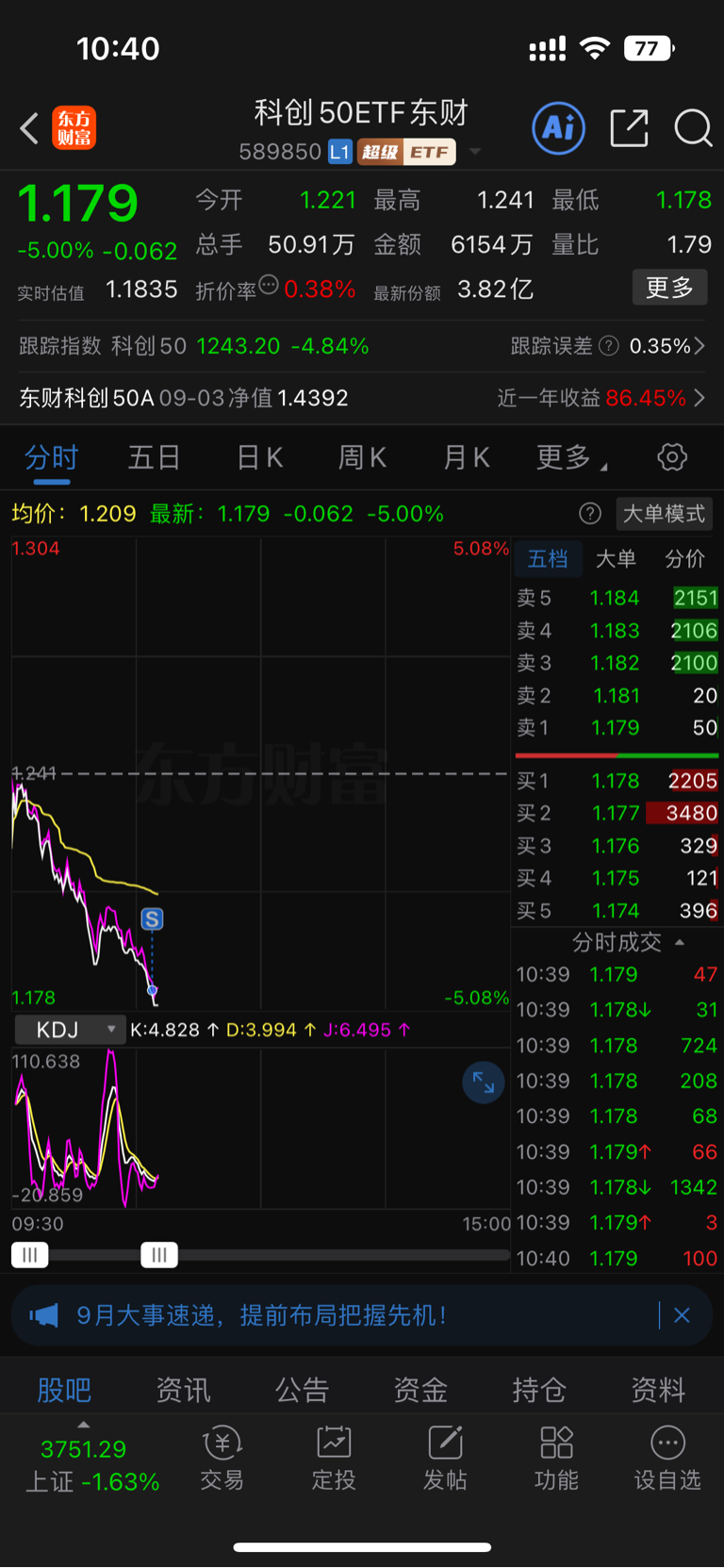Switch to the 五日 tab
Screen dimensions: 724x1568
coord(154,458)
